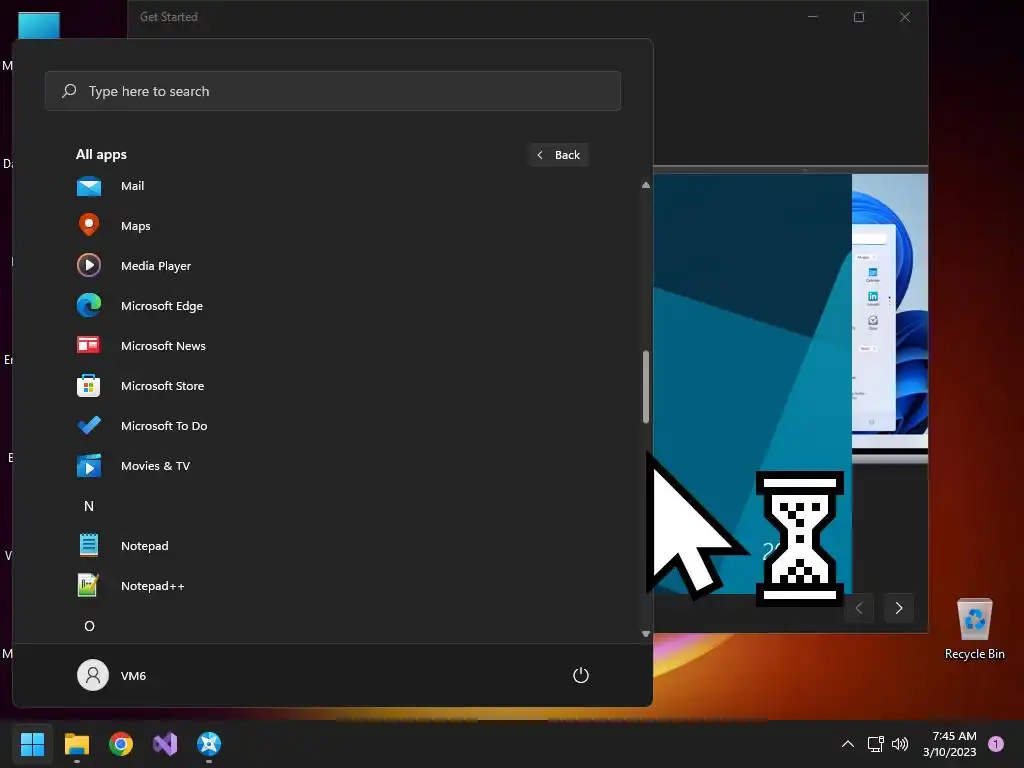Show hidden system tray icons
Screen dimensions: 1024x768
tap(848, 744)
